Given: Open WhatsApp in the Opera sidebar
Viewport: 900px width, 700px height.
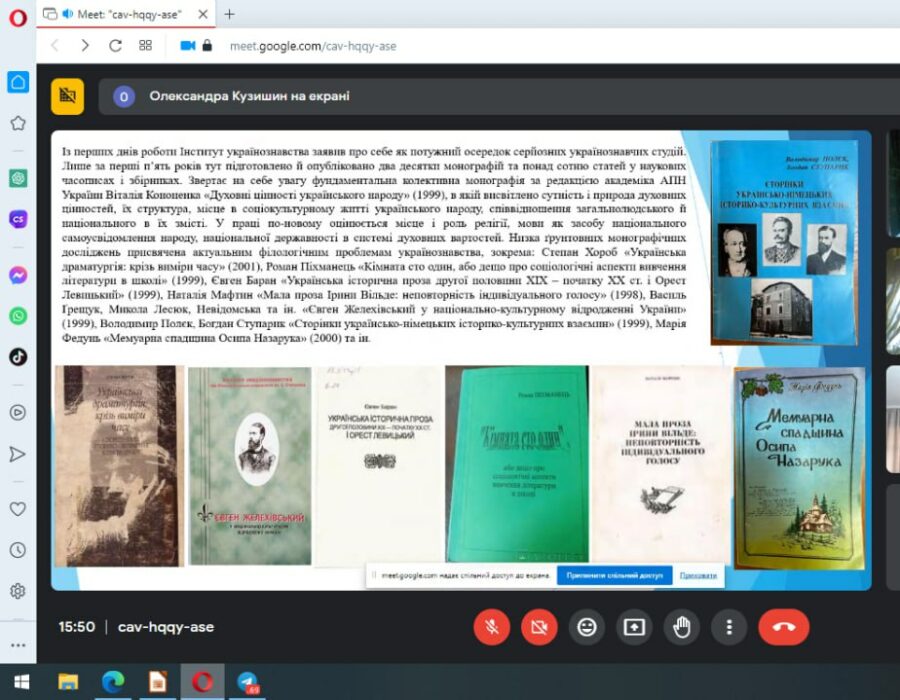Looking at the screenshot, I should pyautogui.click(x=18, y=315).
